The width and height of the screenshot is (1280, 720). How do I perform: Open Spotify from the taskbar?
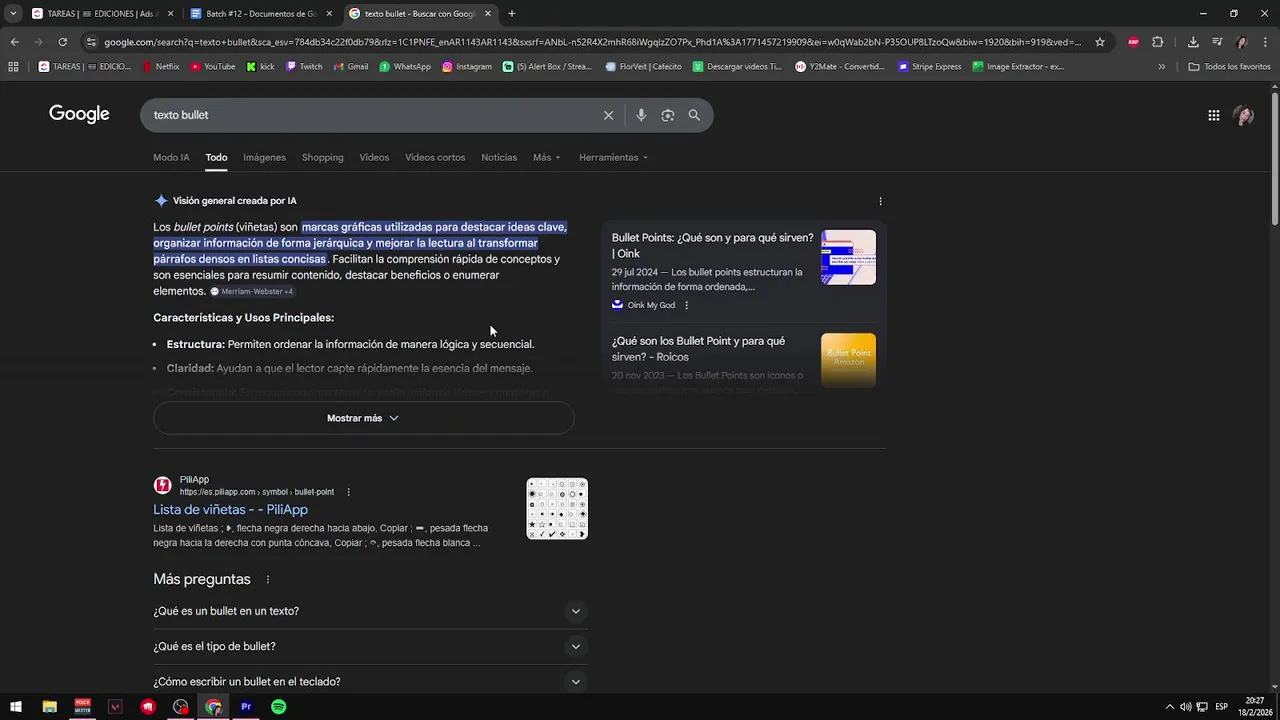[x=279, y=707]
